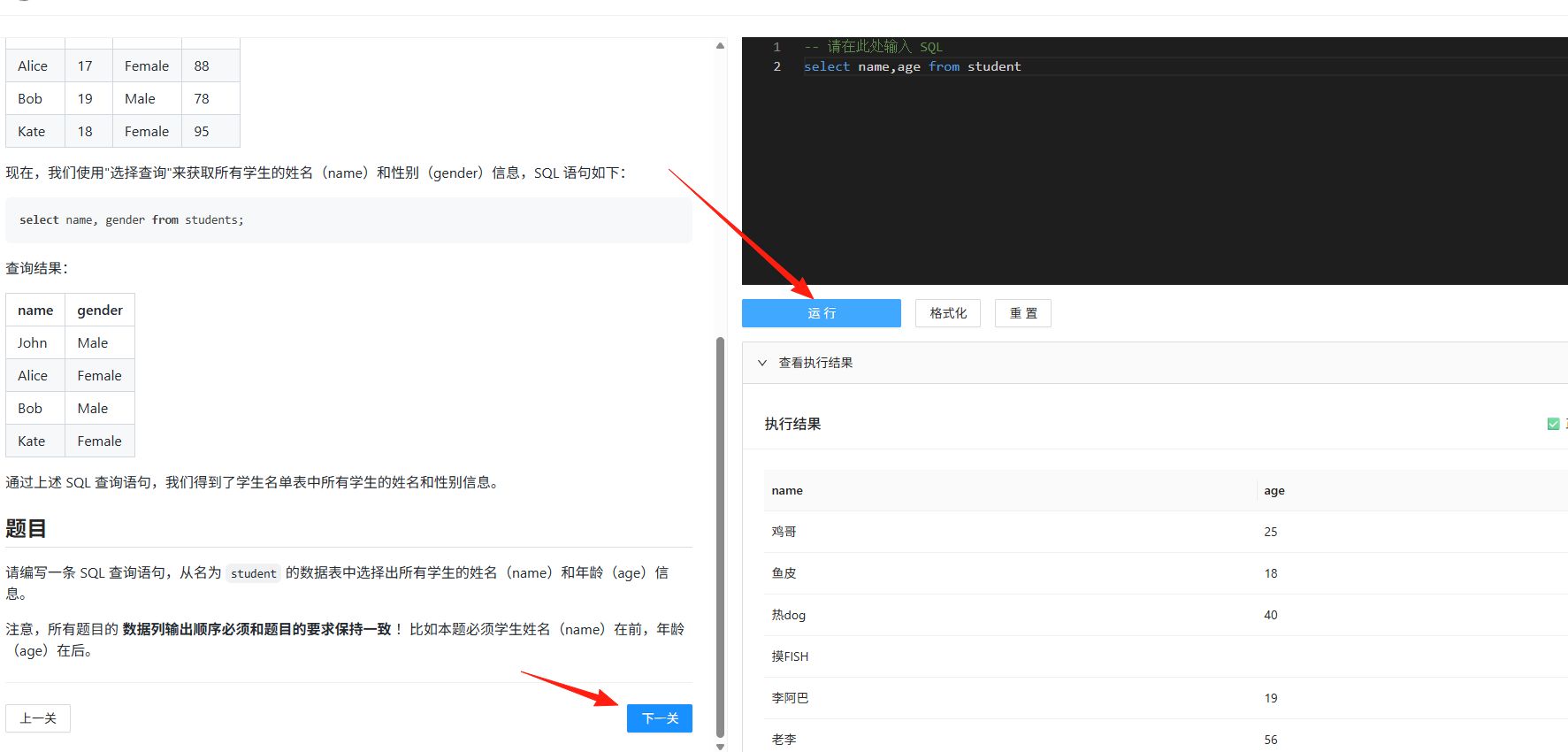The width and height of the screenshot is (1568, 752).
Task: Click the example code select name, gender from students
Action: [132, 219]
